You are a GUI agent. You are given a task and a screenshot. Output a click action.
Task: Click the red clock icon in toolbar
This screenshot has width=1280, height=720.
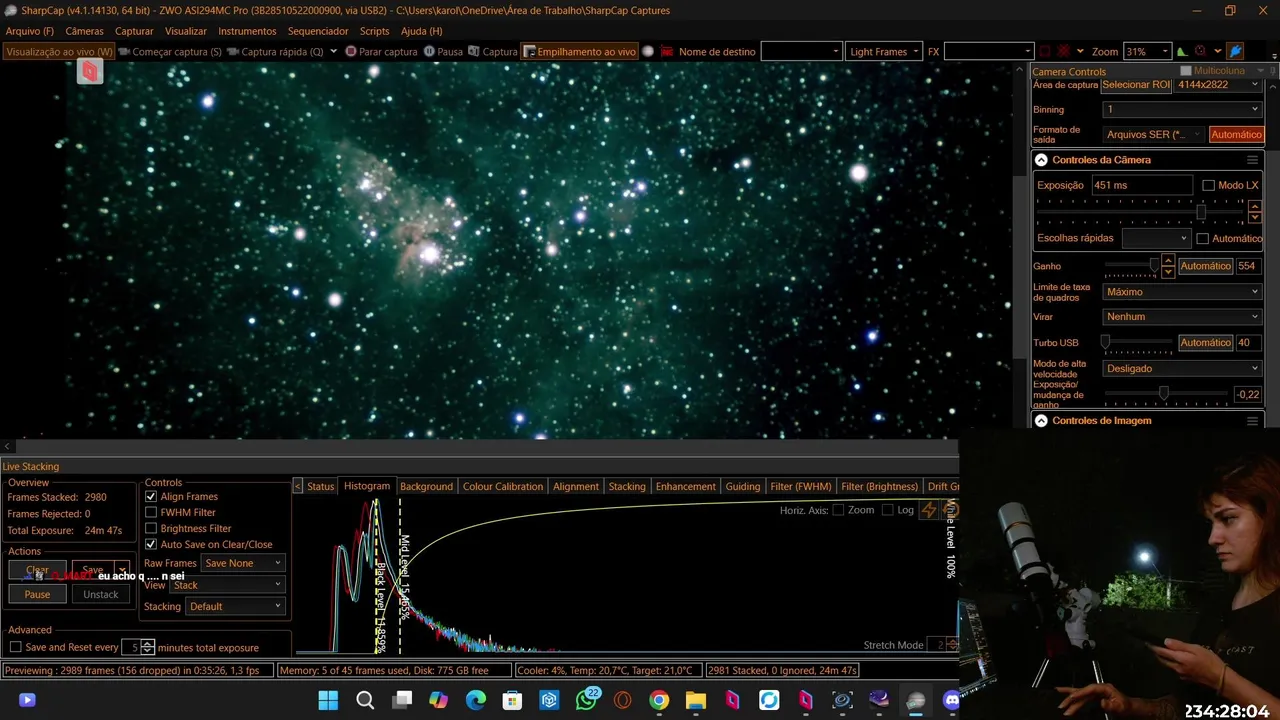click(1200, 51)
